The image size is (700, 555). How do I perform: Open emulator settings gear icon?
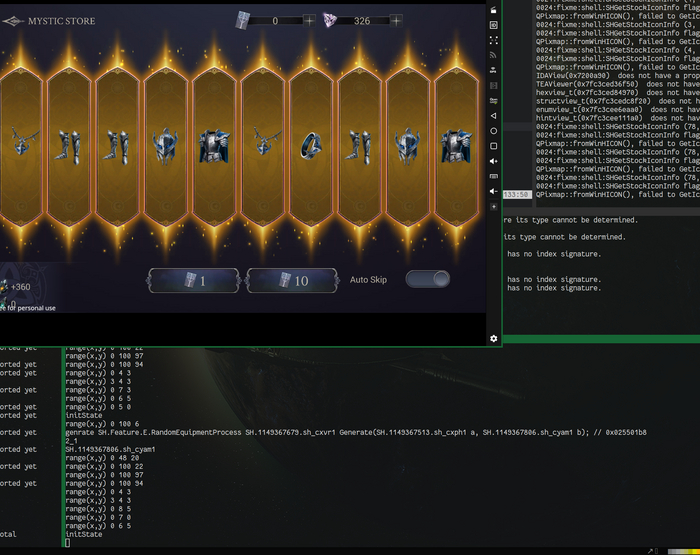tap(493, 339)
